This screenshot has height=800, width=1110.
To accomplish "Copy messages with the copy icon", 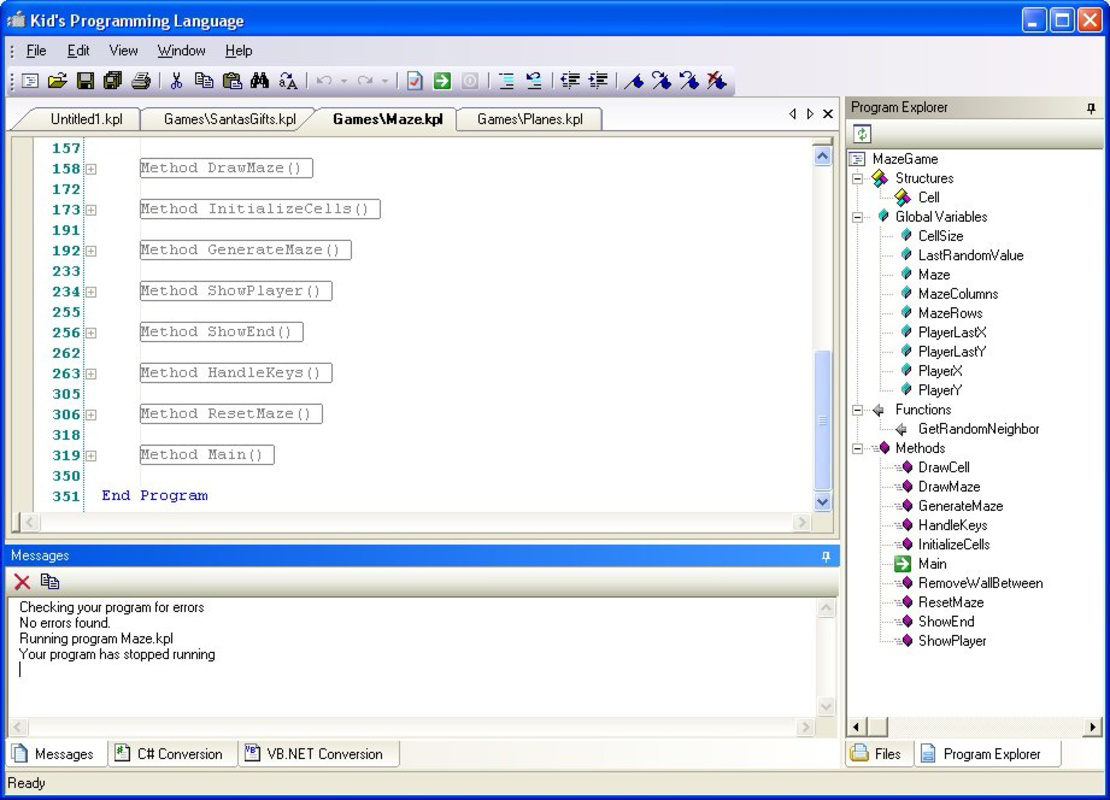I will click(50, 582).
